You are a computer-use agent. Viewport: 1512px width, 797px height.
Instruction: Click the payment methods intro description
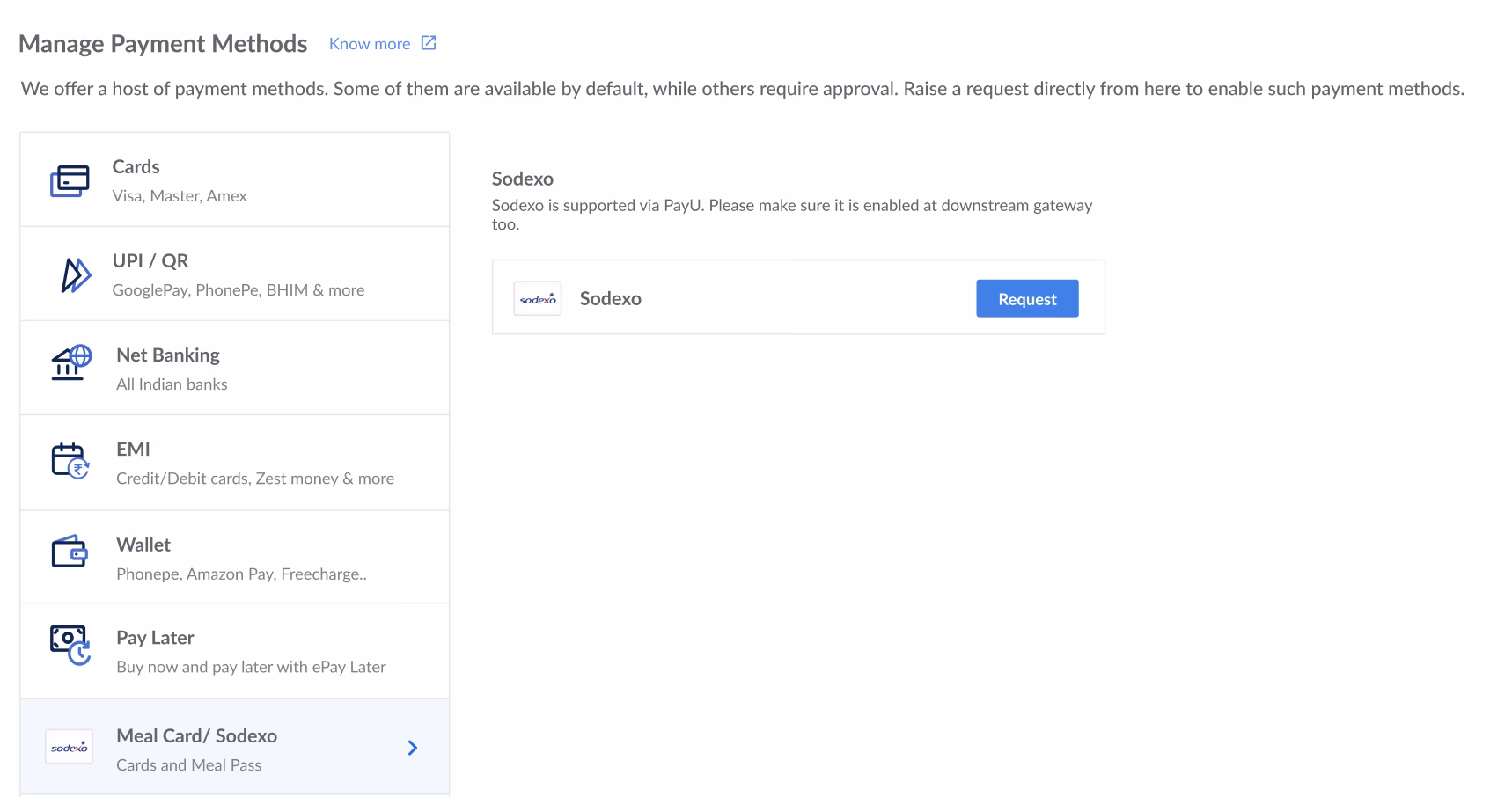click(743, 89)
